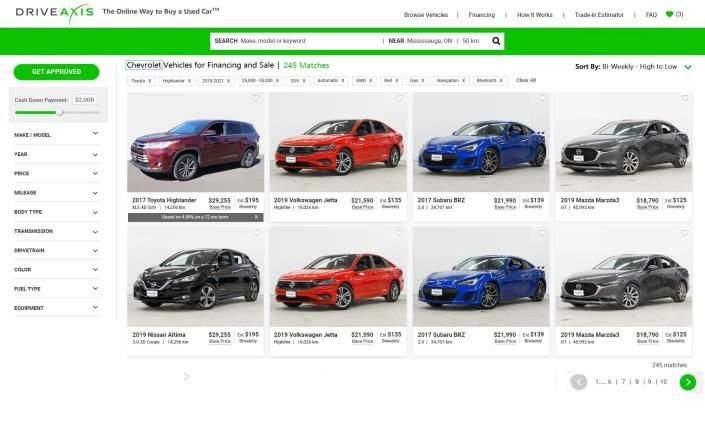
Task: Open the Trade-in Estimator
Action: pos(599,15)
